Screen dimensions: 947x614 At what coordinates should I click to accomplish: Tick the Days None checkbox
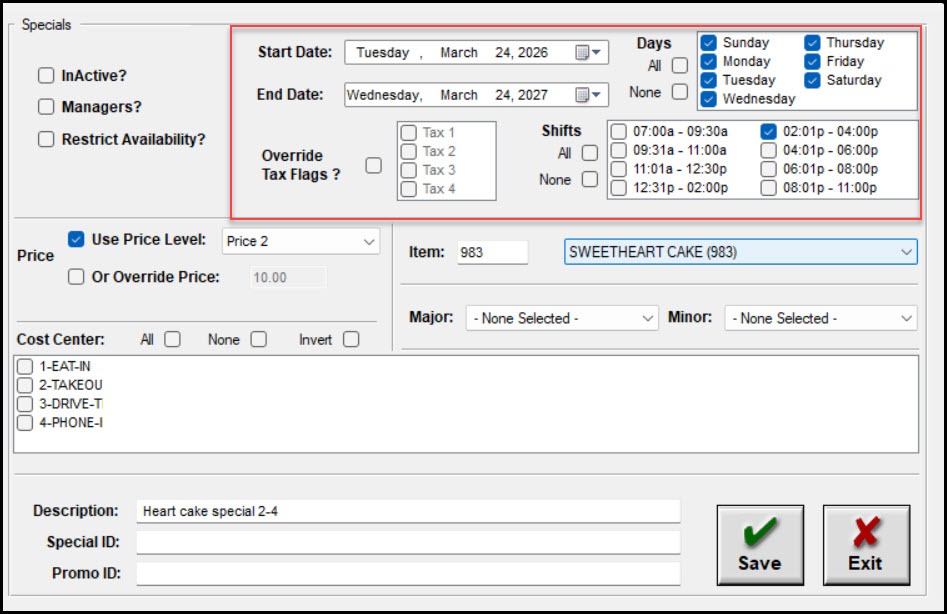click(x=680, y=92)
